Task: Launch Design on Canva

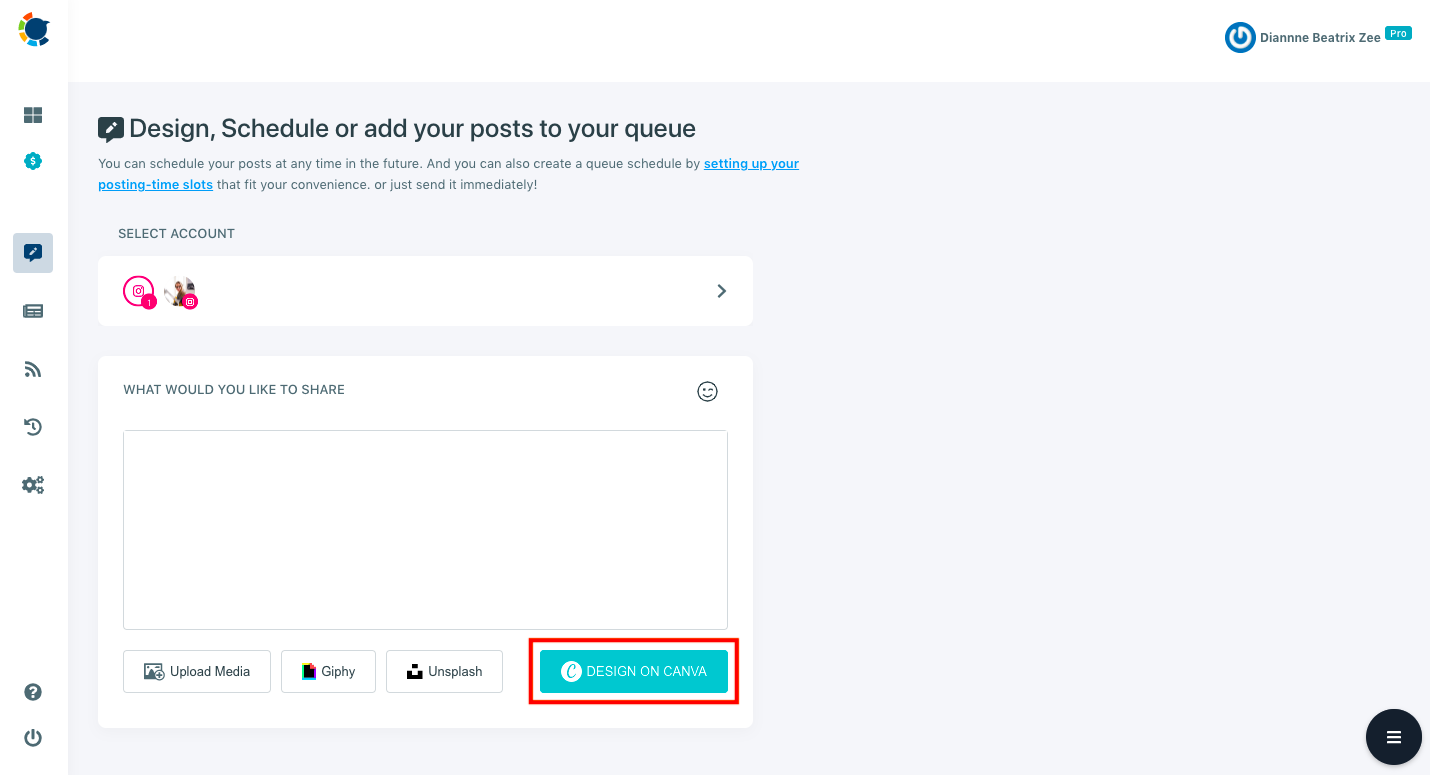Action: pos(633,671)
